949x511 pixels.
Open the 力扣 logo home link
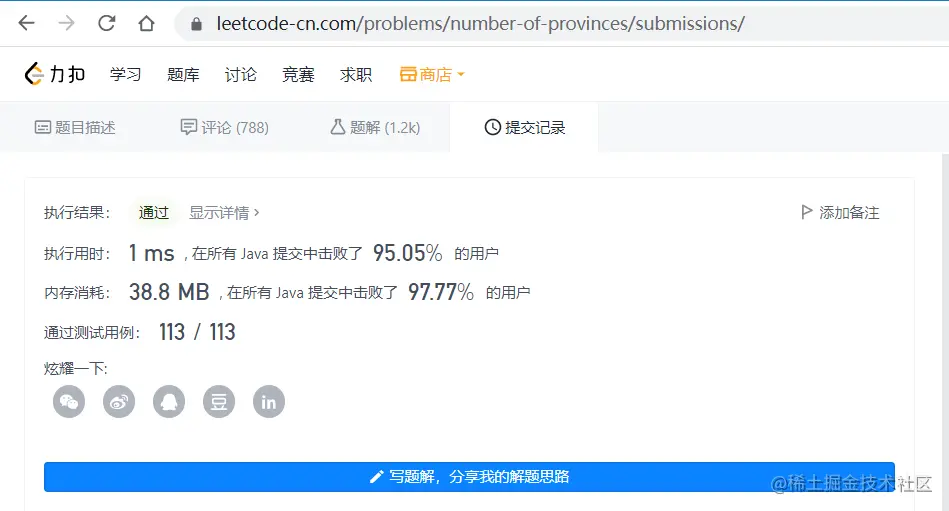click(x=54, y=74)
